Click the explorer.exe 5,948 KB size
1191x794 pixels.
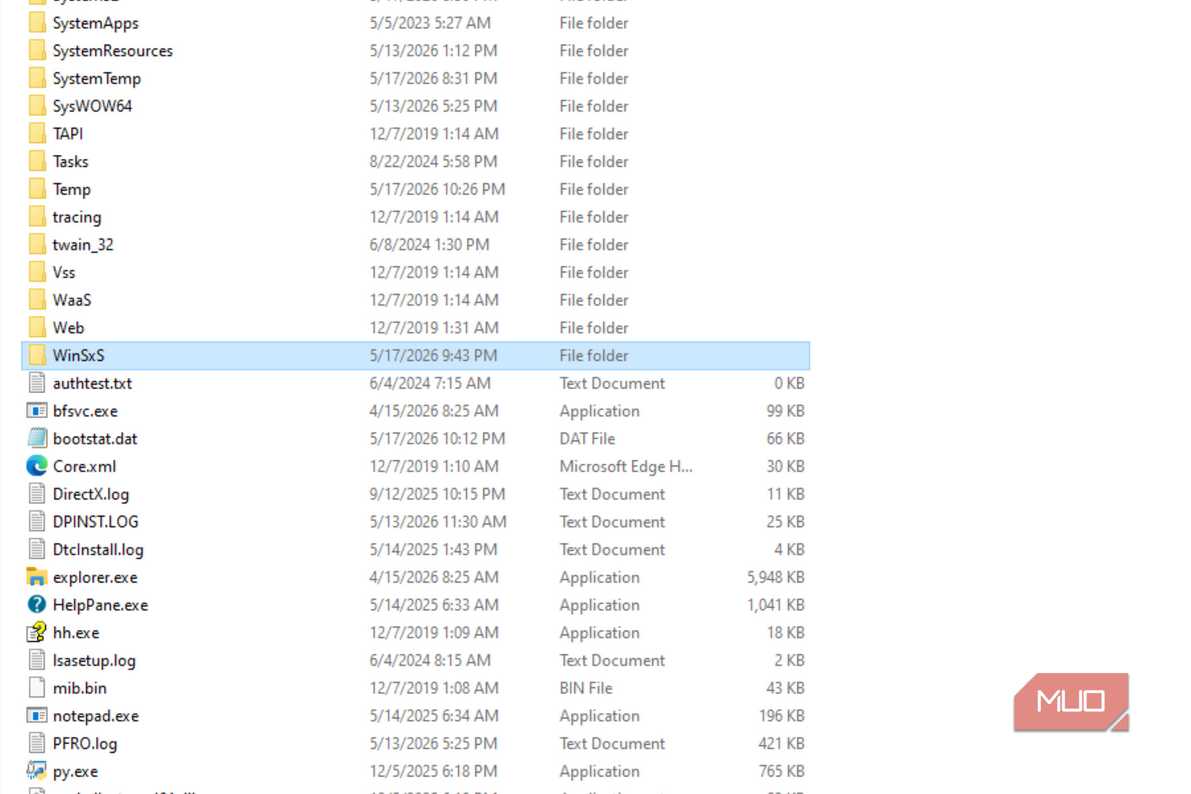[776, 577]
